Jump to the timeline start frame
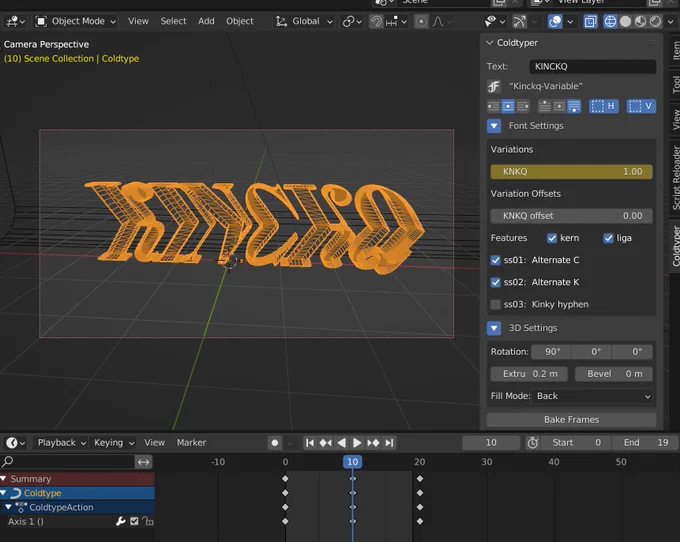 [310, 443]
